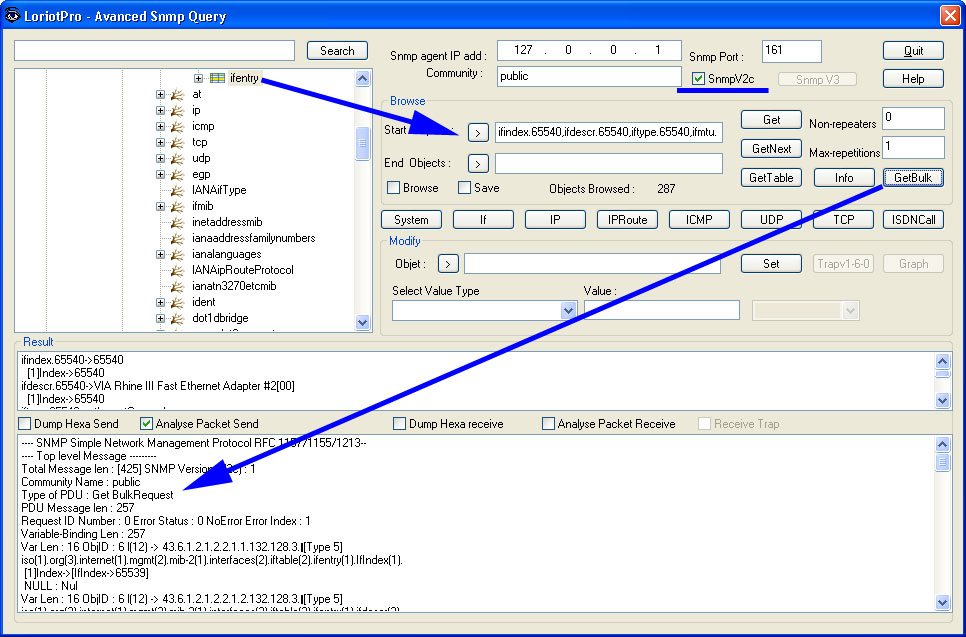Open the Select Value Type dropdown
966x637 pixels.
(x=567, y=310)
